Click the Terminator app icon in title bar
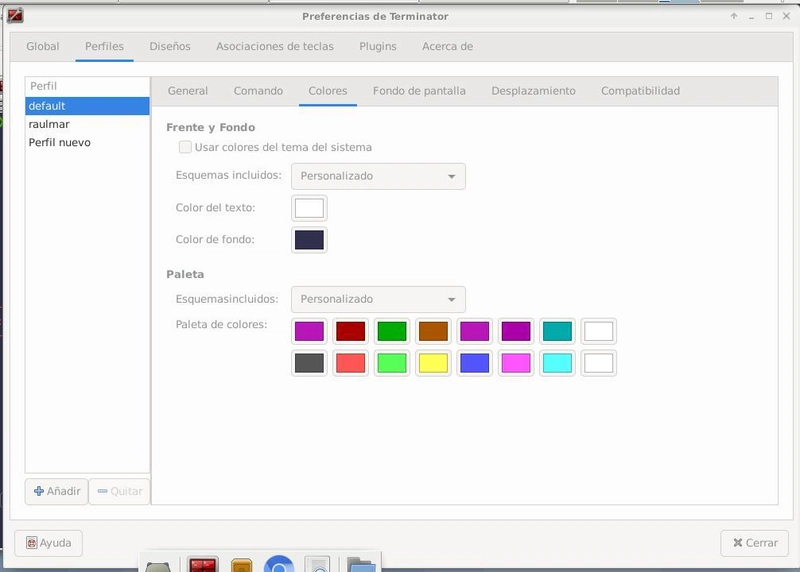The image size is (800, 572). pyautogui.click(x=15, y=16)
